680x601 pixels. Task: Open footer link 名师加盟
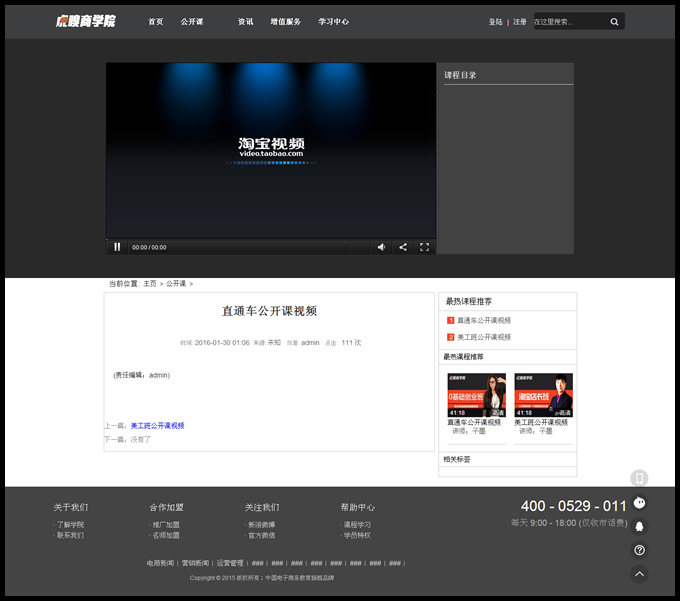[166, 536]
